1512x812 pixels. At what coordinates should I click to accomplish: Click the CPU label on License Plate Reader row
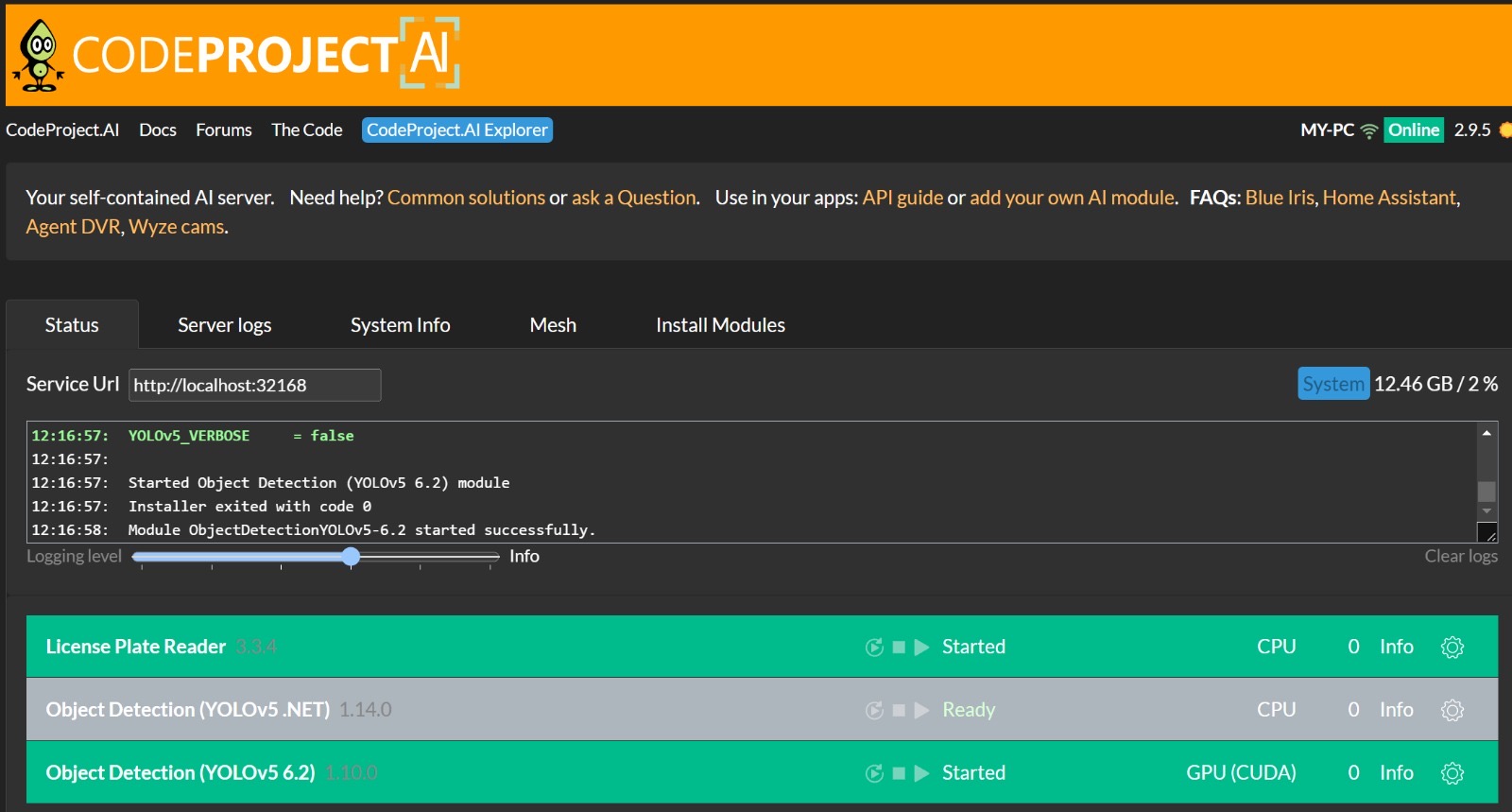pyautogui.click(x=1276, y=648)
